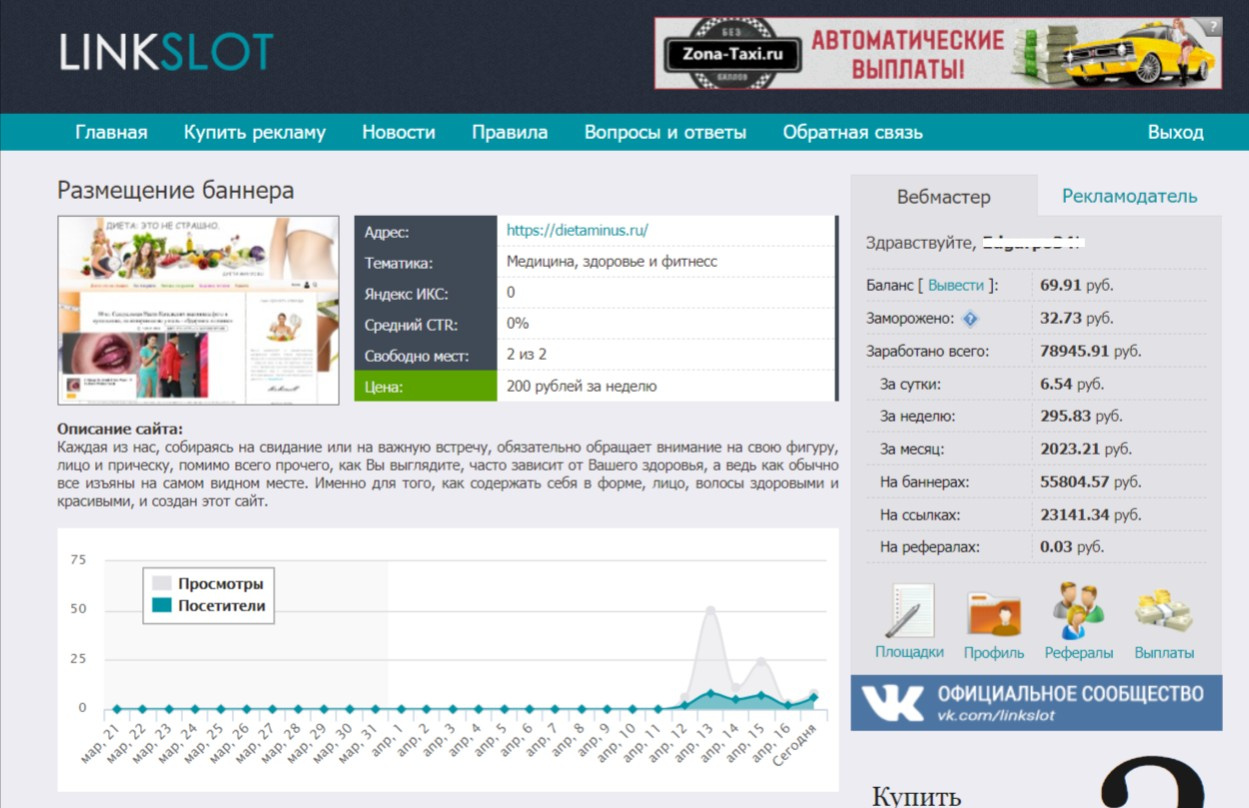Viewport: 1249px width, 808px height.
Task: Click the Средний CTR row label
Action: tap(411, 324)
